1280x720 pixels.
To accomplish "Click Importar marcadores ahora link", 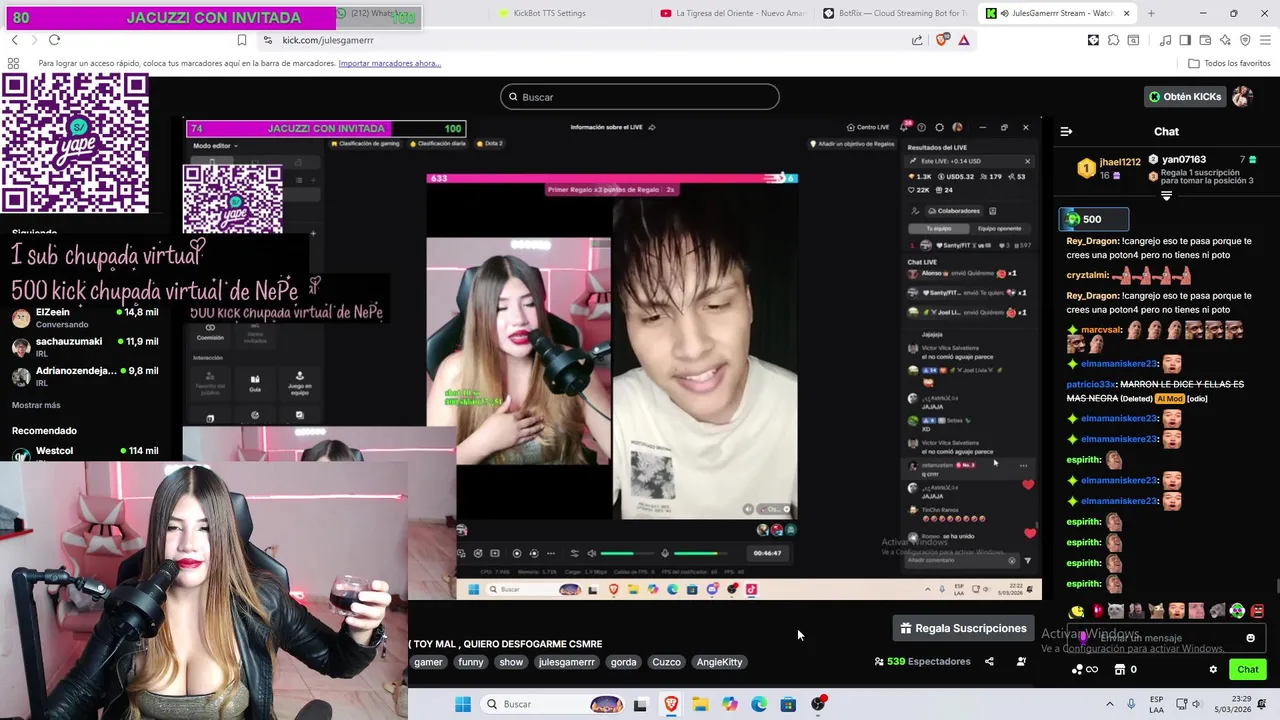I will point(389,63).
